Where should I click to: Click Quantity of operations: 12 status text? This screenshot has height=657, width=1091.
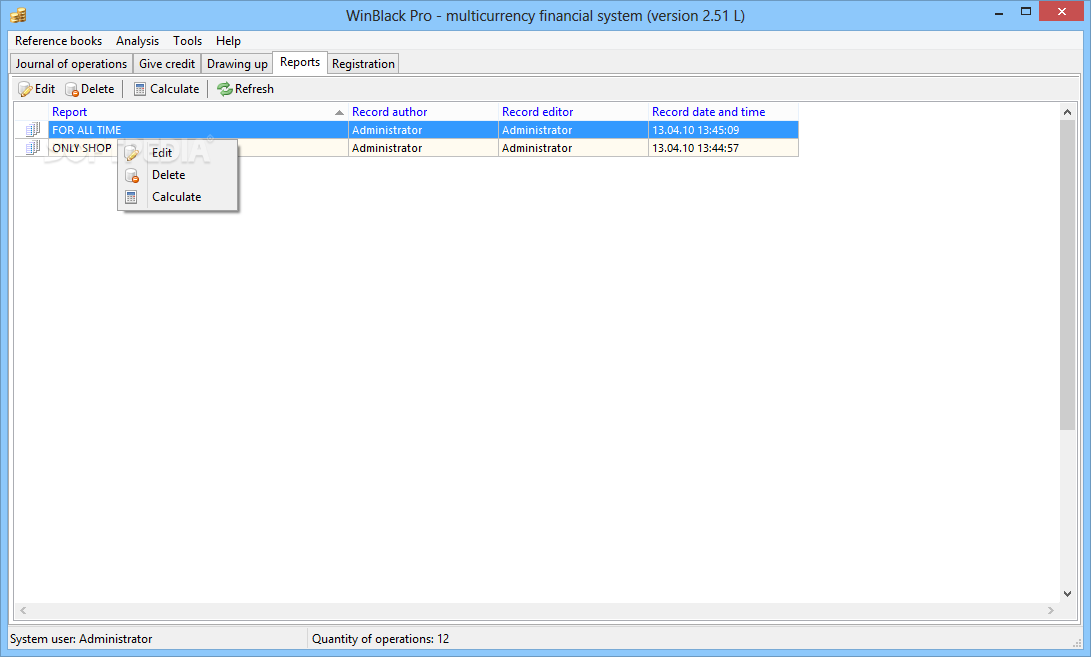click(x=381, y=639)
